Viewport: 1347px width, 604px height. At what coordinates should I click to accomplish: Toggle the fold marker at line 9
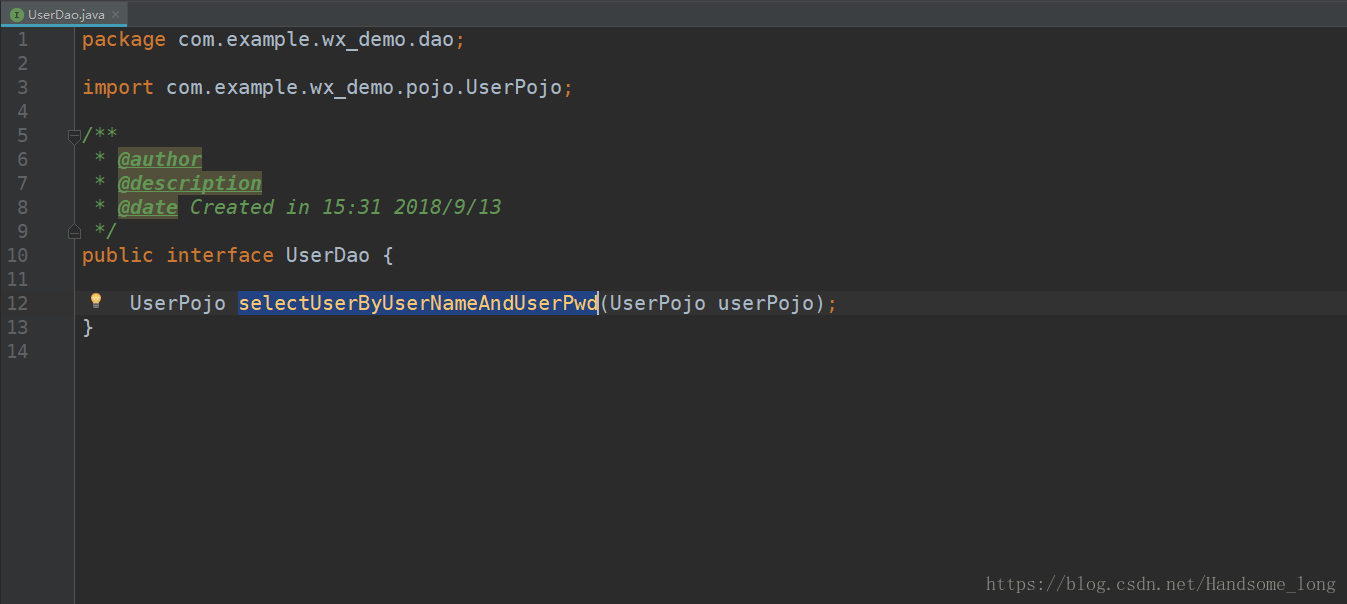(x=74, y=232)
